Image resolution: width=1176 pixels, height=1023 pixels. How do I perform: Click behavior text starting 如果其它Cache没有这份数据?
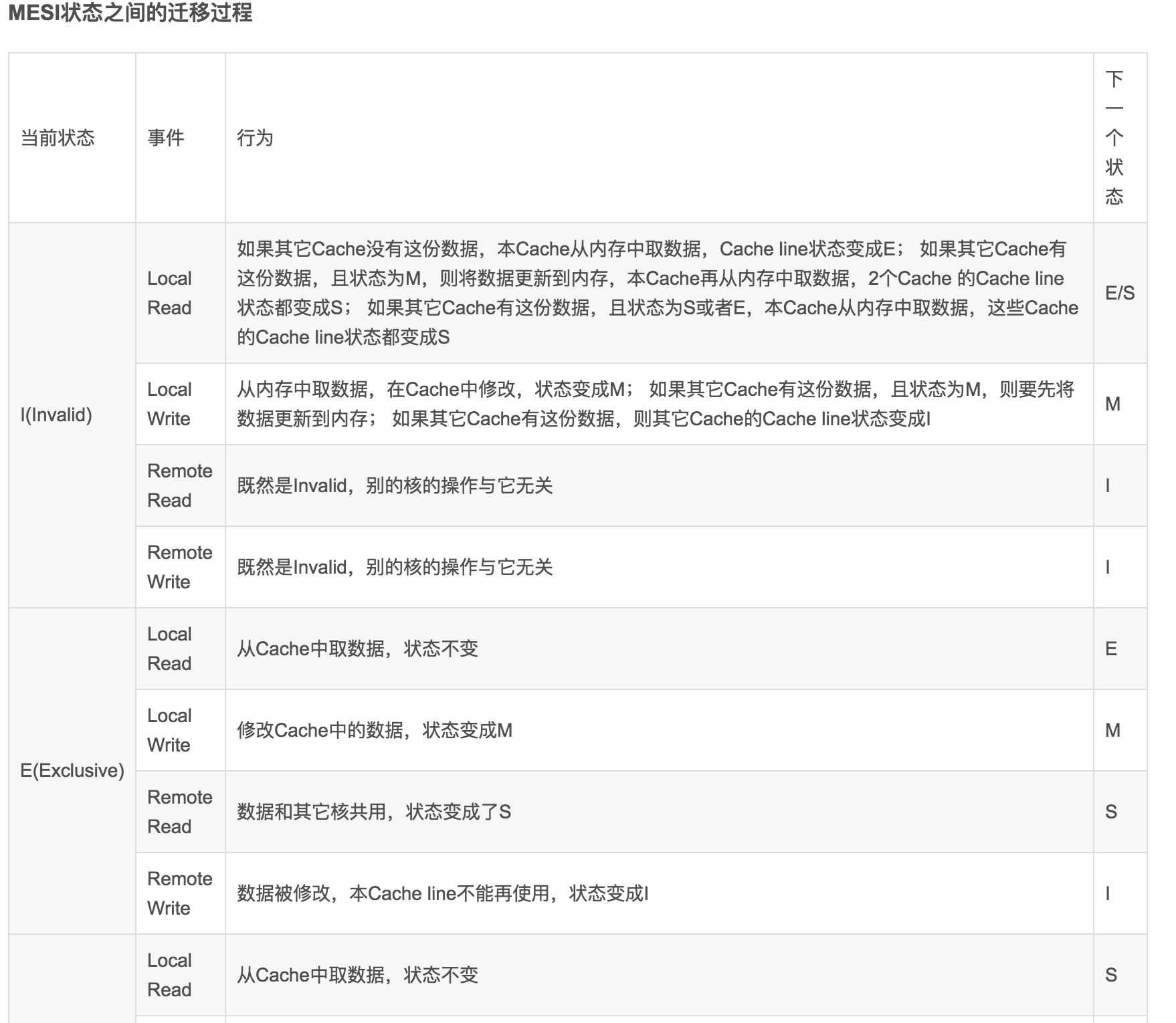click(658, 293)
